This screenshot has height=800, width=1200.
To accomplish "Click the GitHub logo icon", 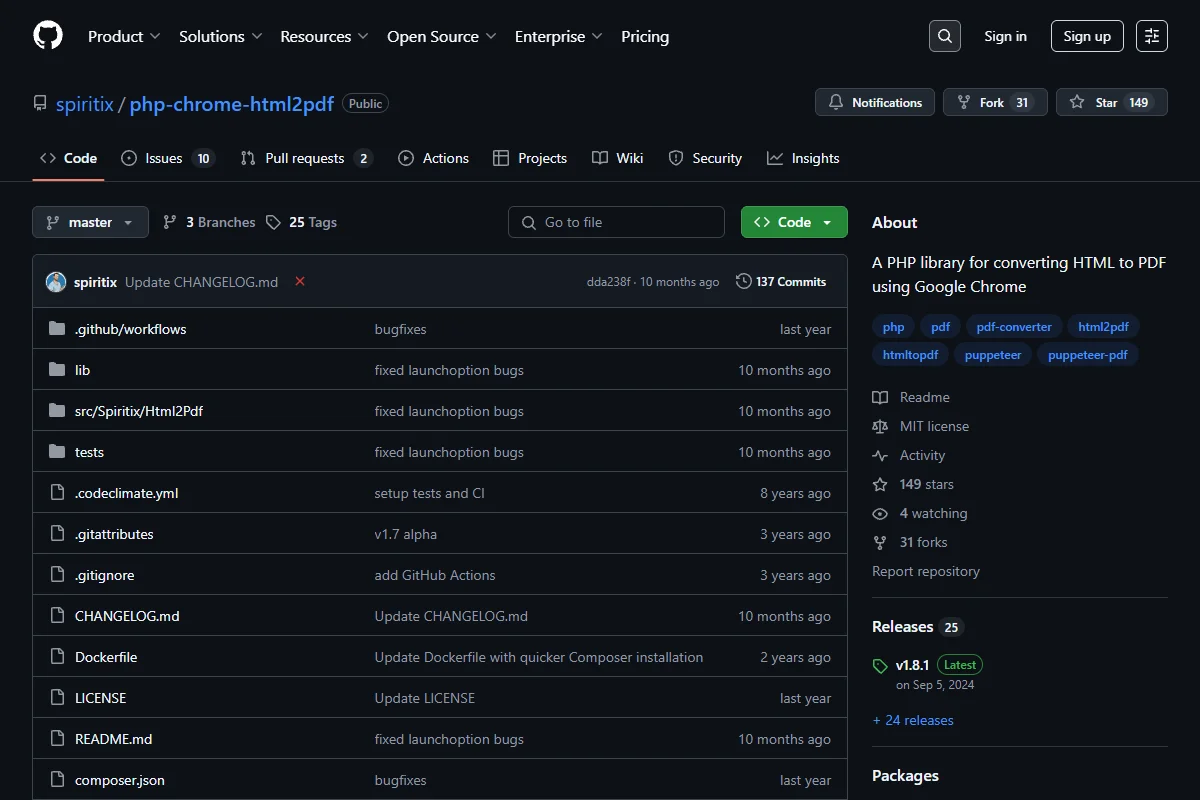I will click(48, 36).
